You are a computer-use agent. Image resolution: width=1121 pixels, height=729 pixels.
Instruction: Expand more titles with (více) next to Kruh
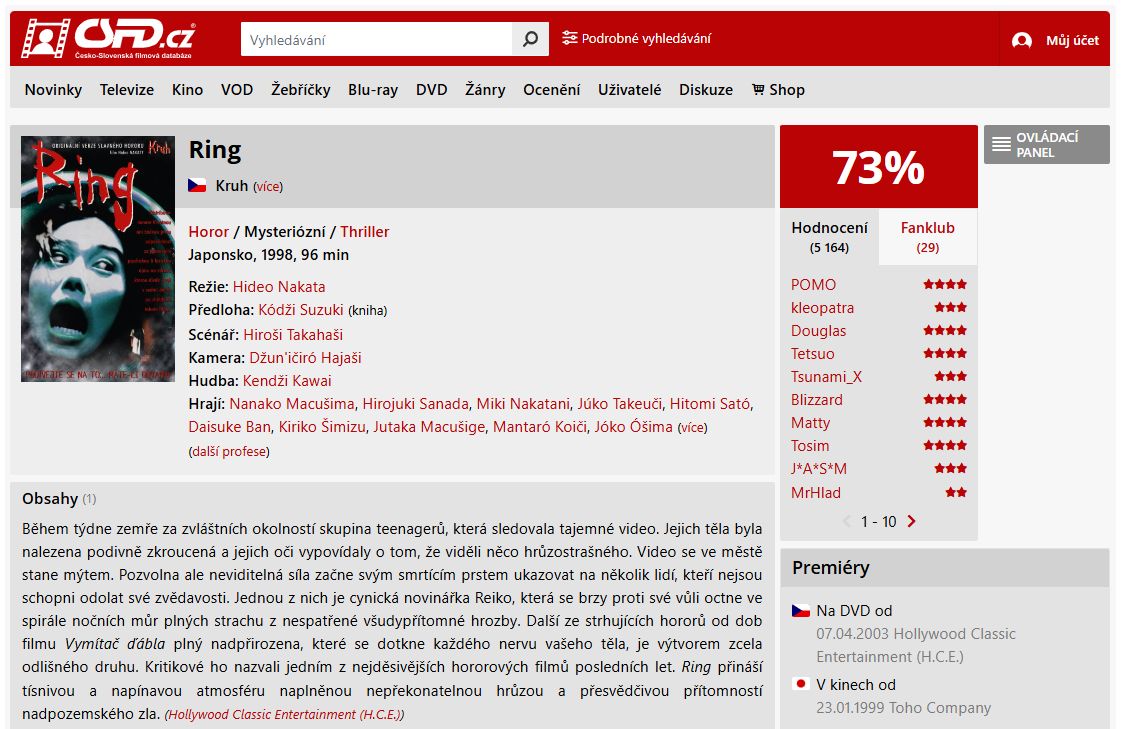click(x=268, y=187)
